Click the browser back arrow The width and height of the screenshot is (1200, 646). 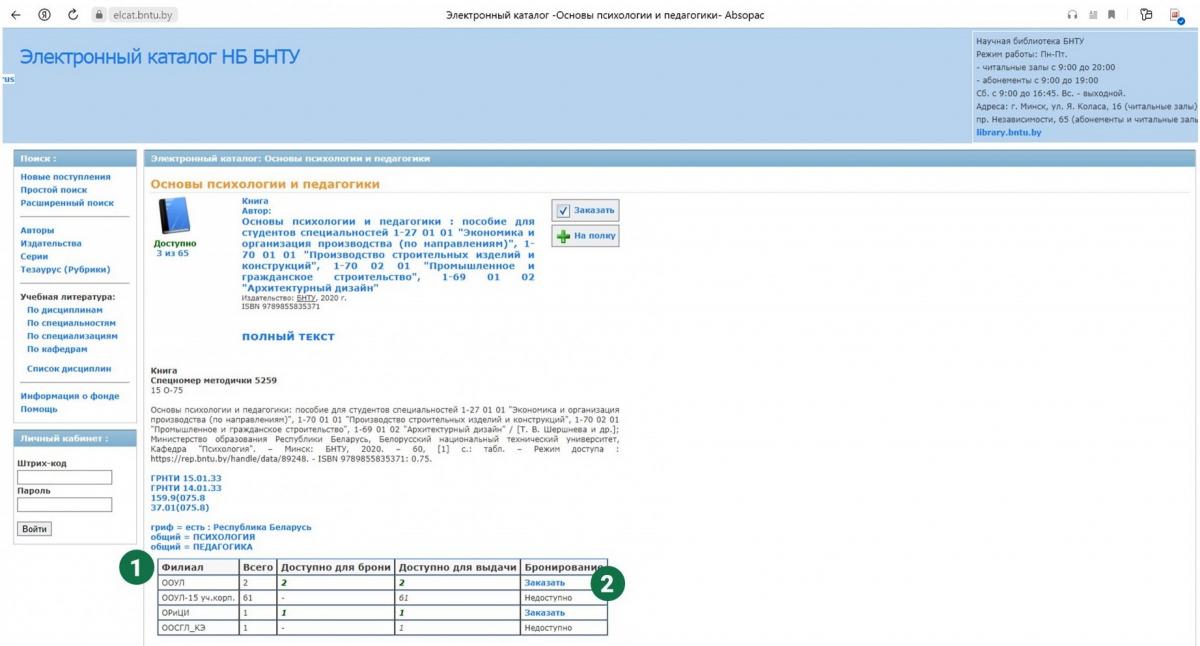(x=16, y=15)
